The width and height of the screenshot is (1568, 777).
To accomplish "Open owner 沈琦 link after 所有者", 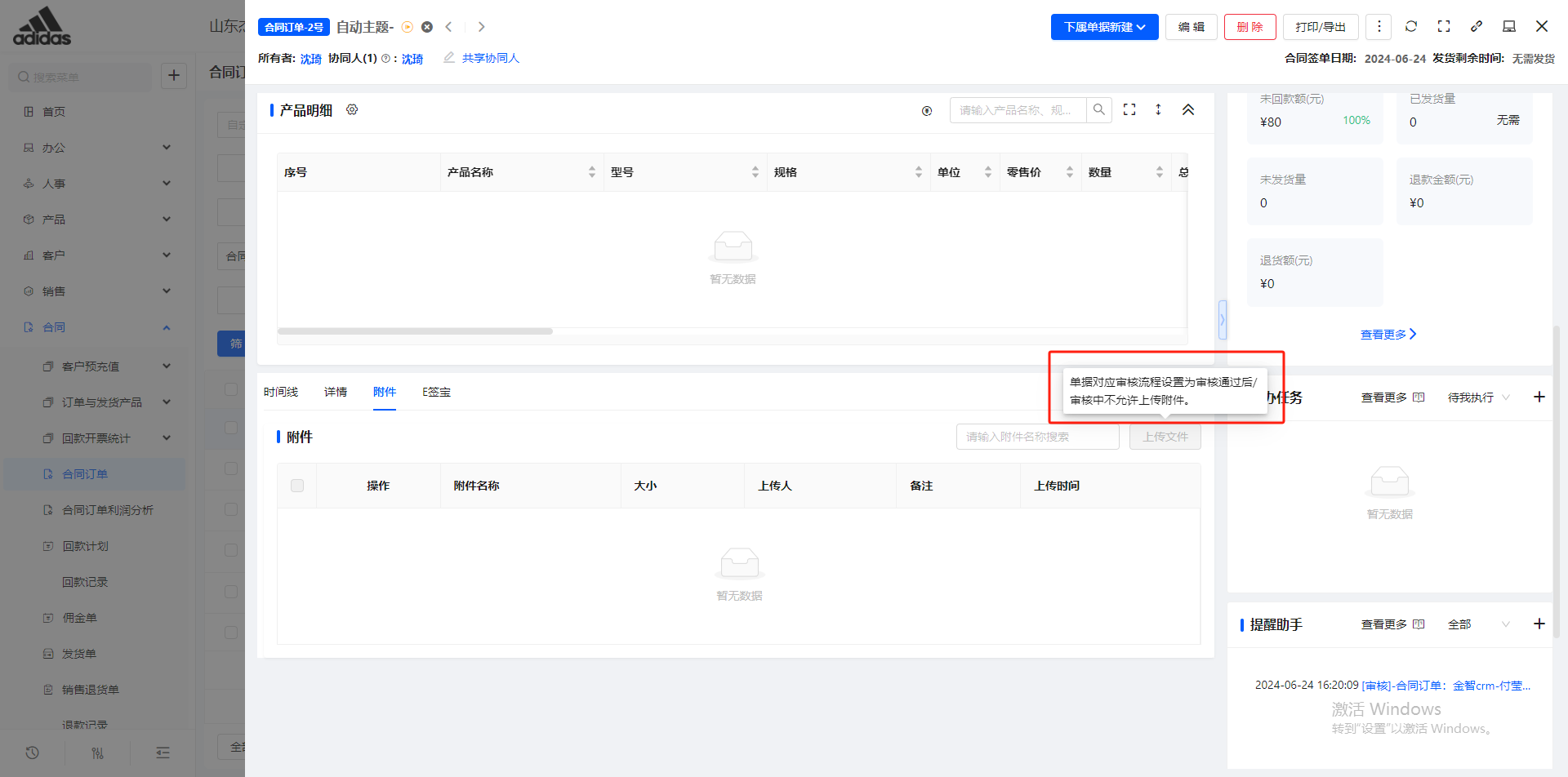I will coord(311,59).
